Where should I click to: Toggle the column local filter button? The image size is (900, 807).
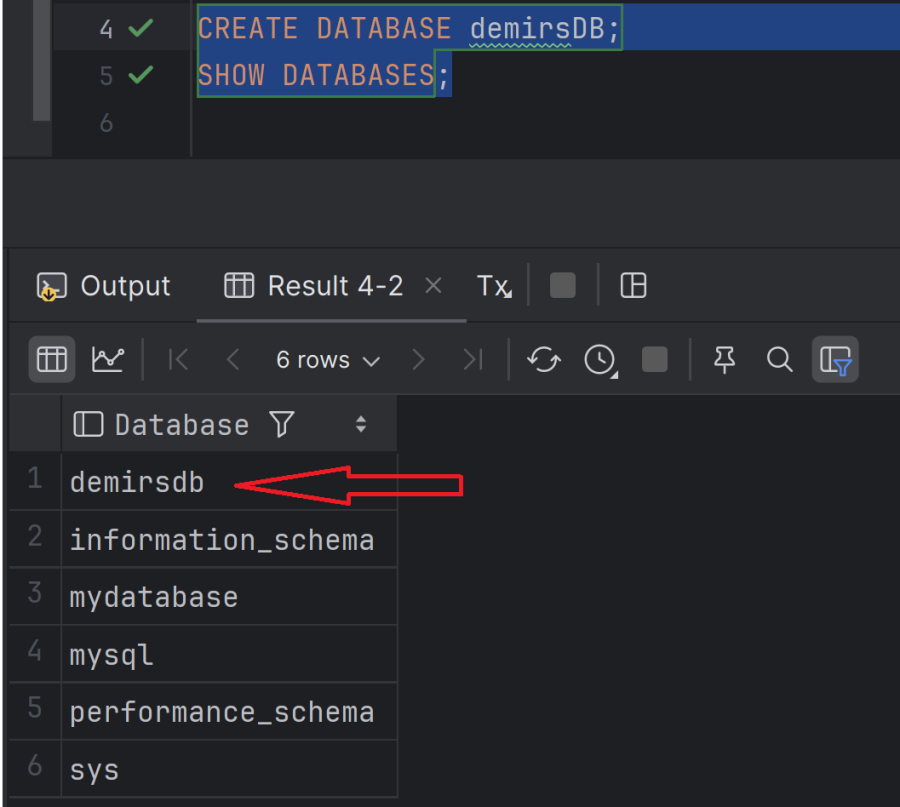835,360
